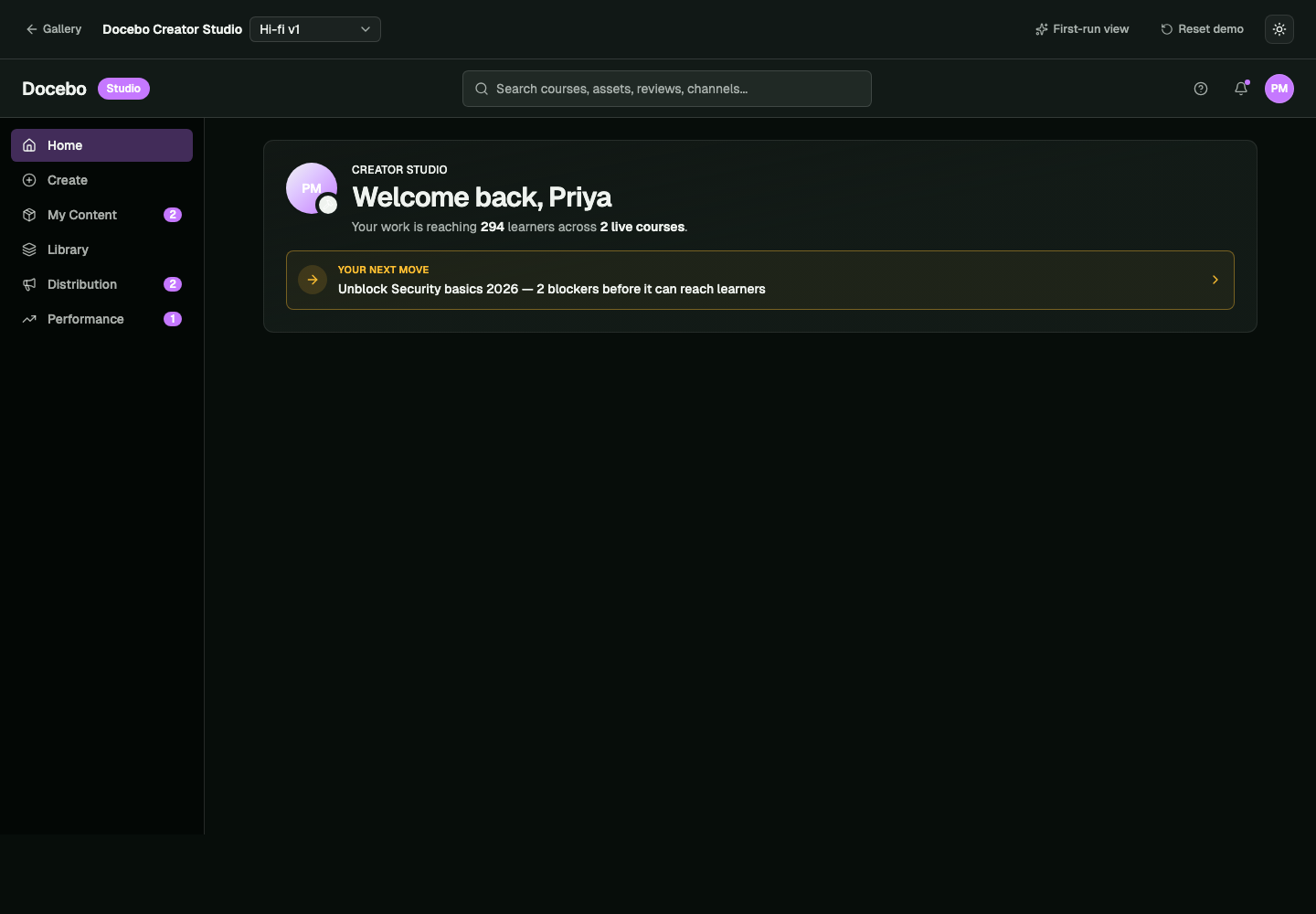Open Performance in the sidebar
The image size is (1316, 914).
[101, 319]
